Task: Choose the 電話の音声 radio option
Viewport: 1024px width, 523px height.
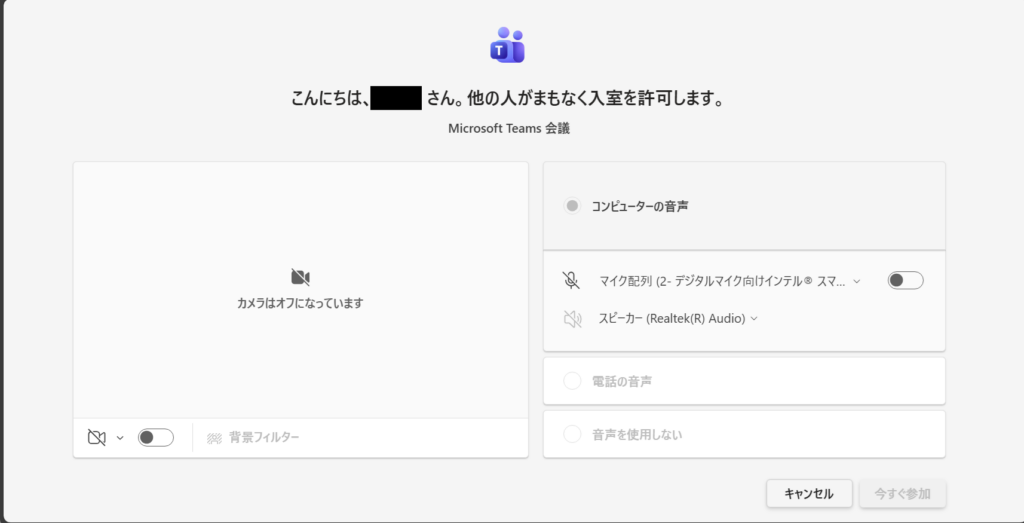Action: 572,381
